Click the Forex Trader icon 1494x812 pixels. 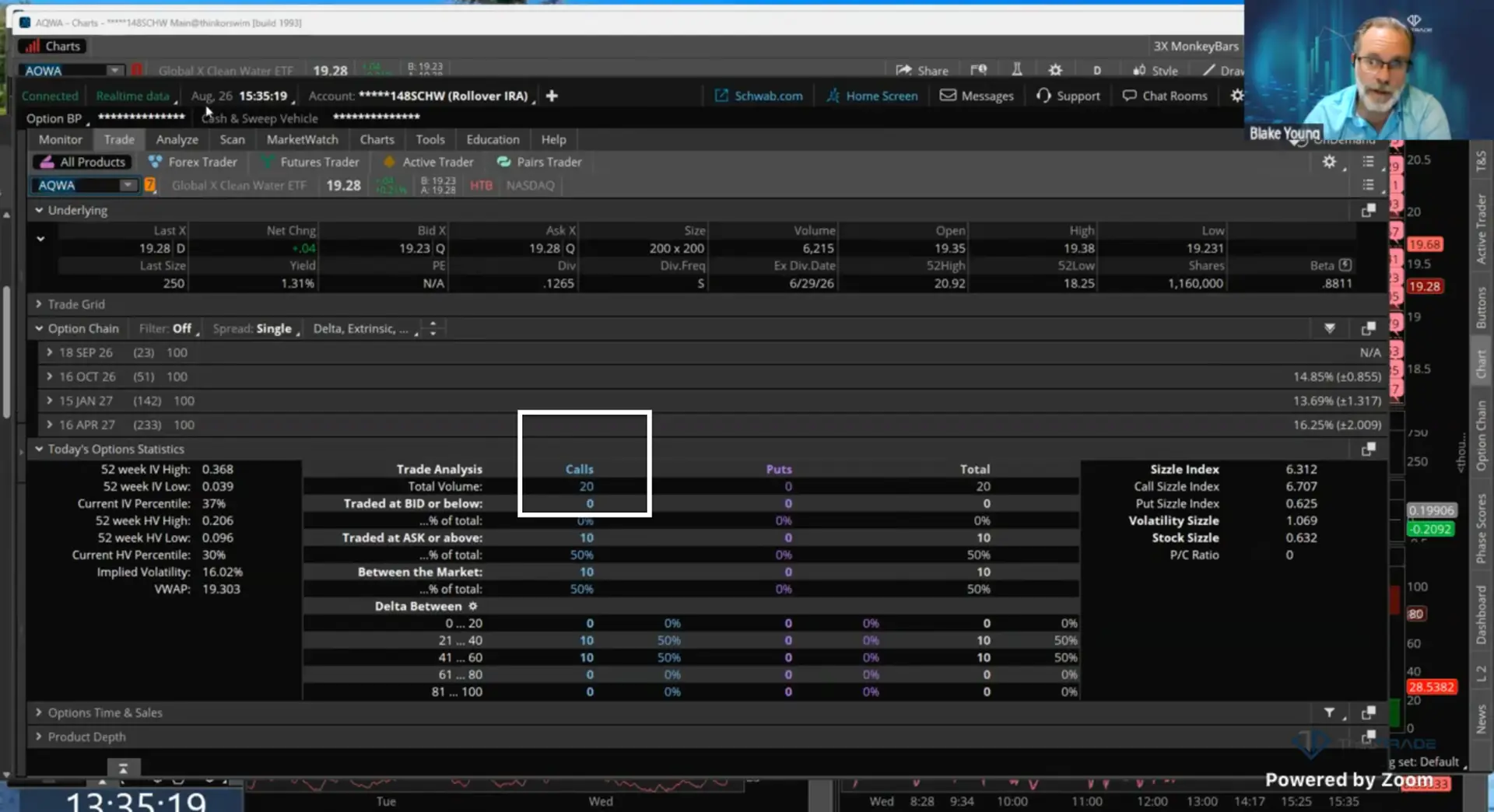pyautogui.click(x=155, y=162)
